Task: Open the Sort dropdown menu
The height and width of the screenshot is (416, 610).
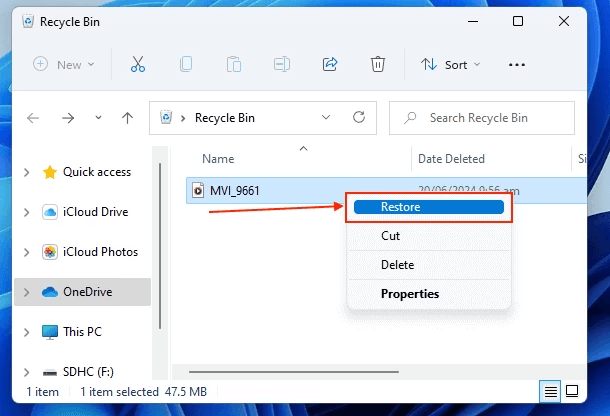Action: pos(450,64)
